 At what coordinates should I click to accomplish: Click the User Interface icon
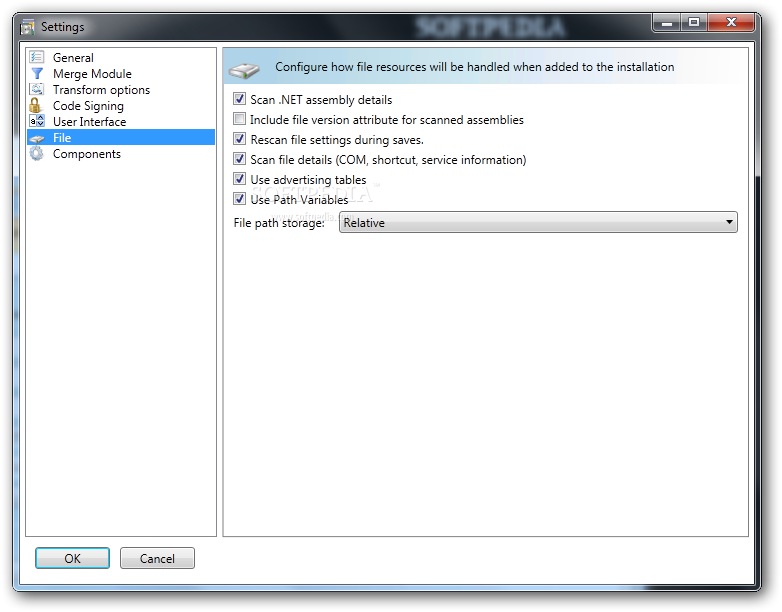37,121
